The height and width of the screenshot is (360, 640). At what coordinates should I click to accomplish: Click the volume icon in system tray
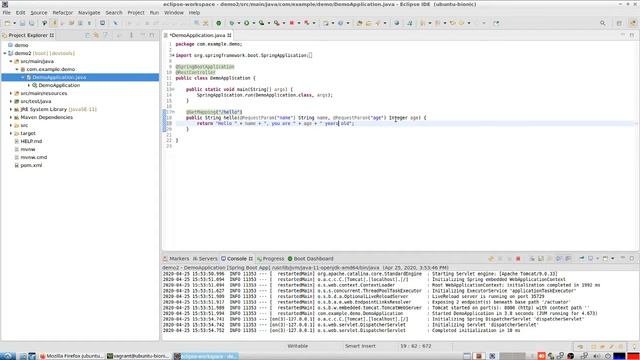coord(597,356)
